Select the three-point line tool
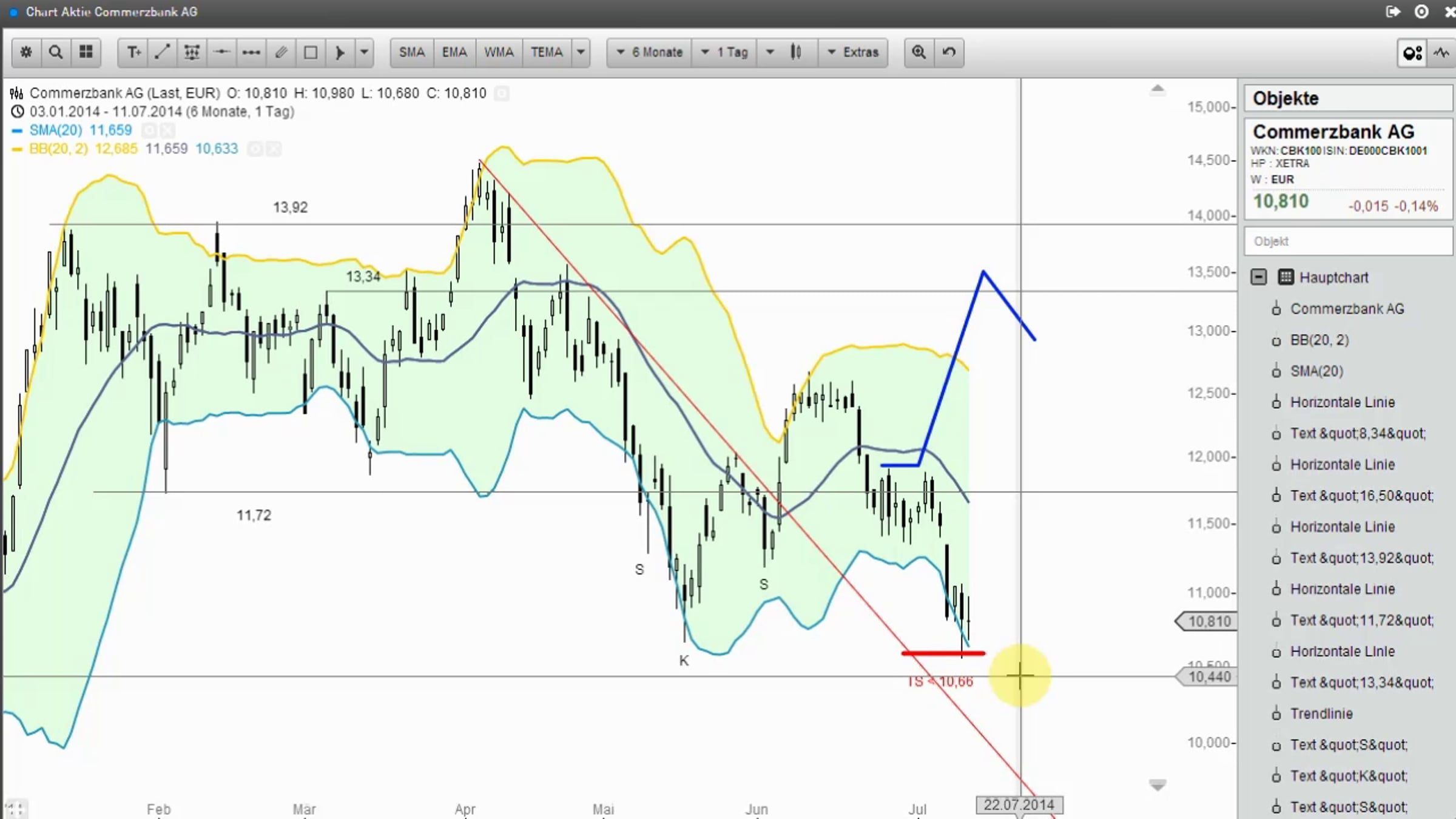Image resolution: width=1456 pixels, height=819 pixels. 251,52
